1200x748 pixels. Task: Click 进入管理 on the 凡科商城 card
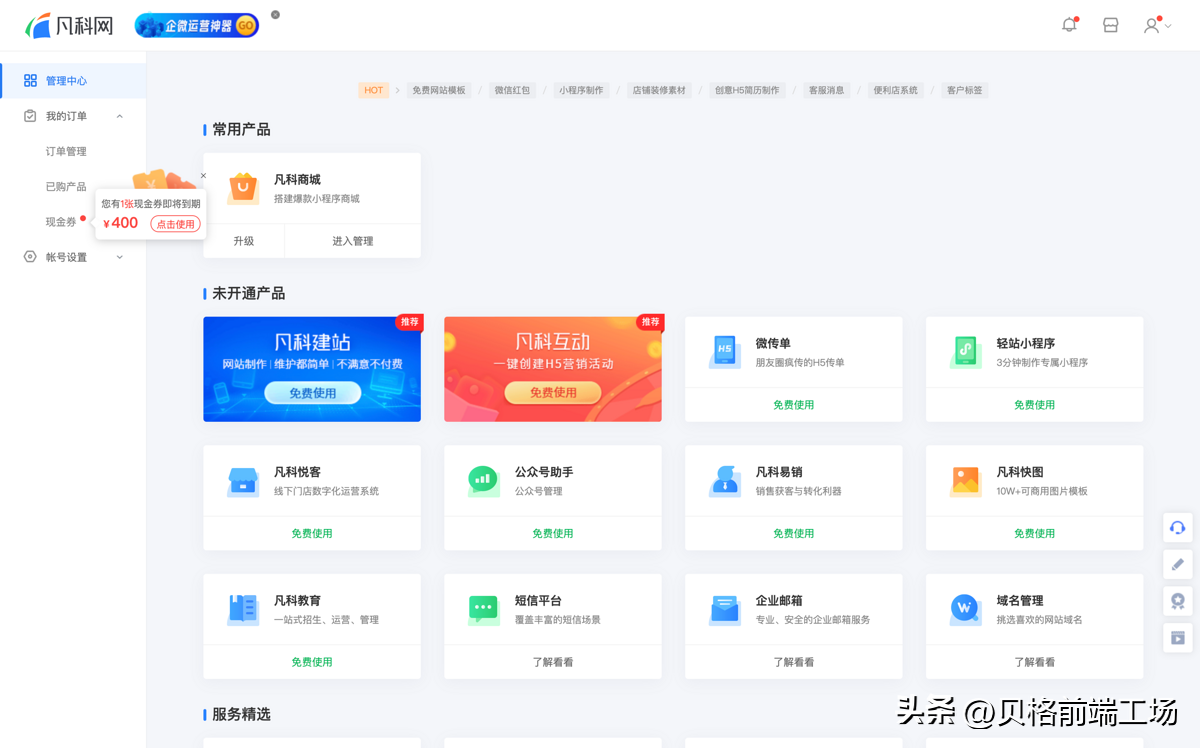pyautogui.click(x=353, y=241)
